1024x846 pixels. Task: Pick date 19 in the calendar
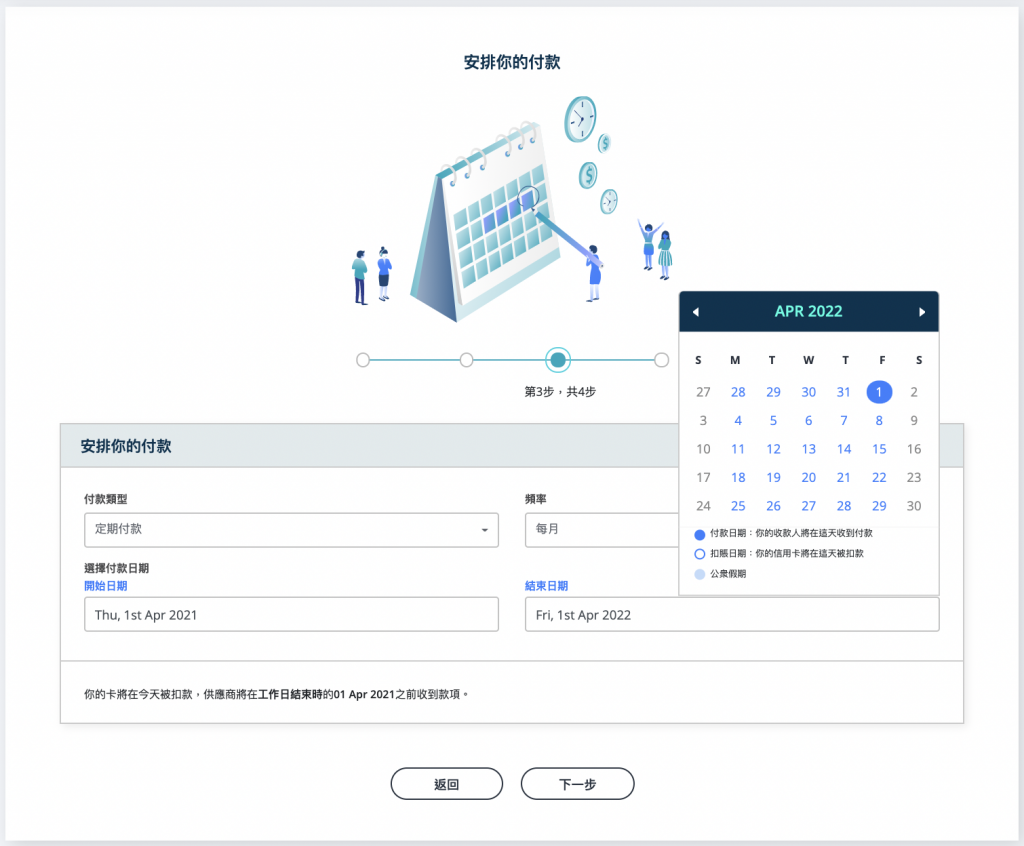click(773, 478)
